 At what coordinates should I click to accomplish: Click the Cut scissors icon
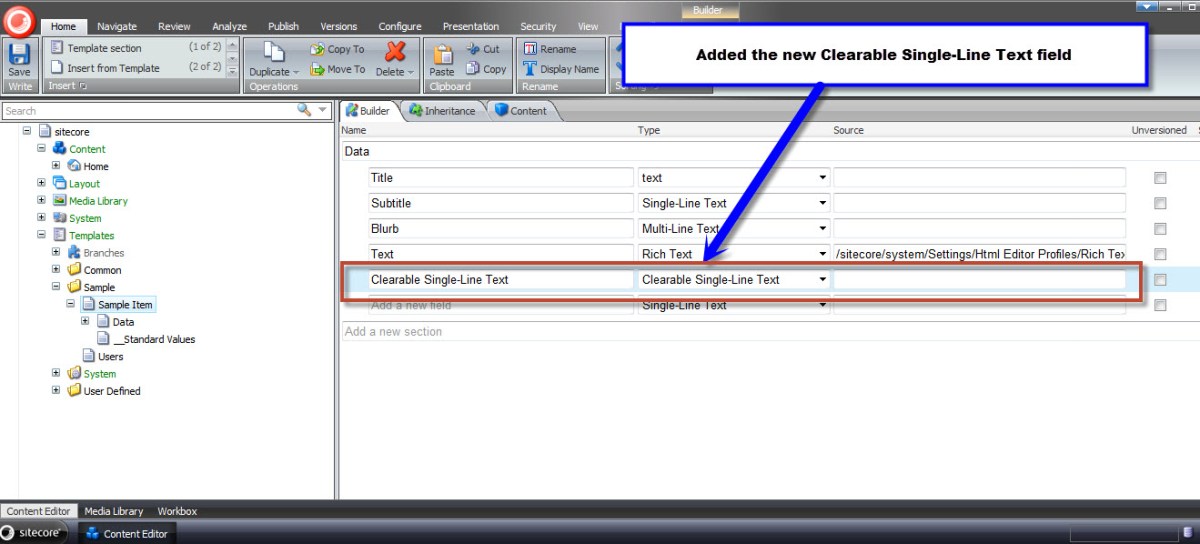pos(474,49)
